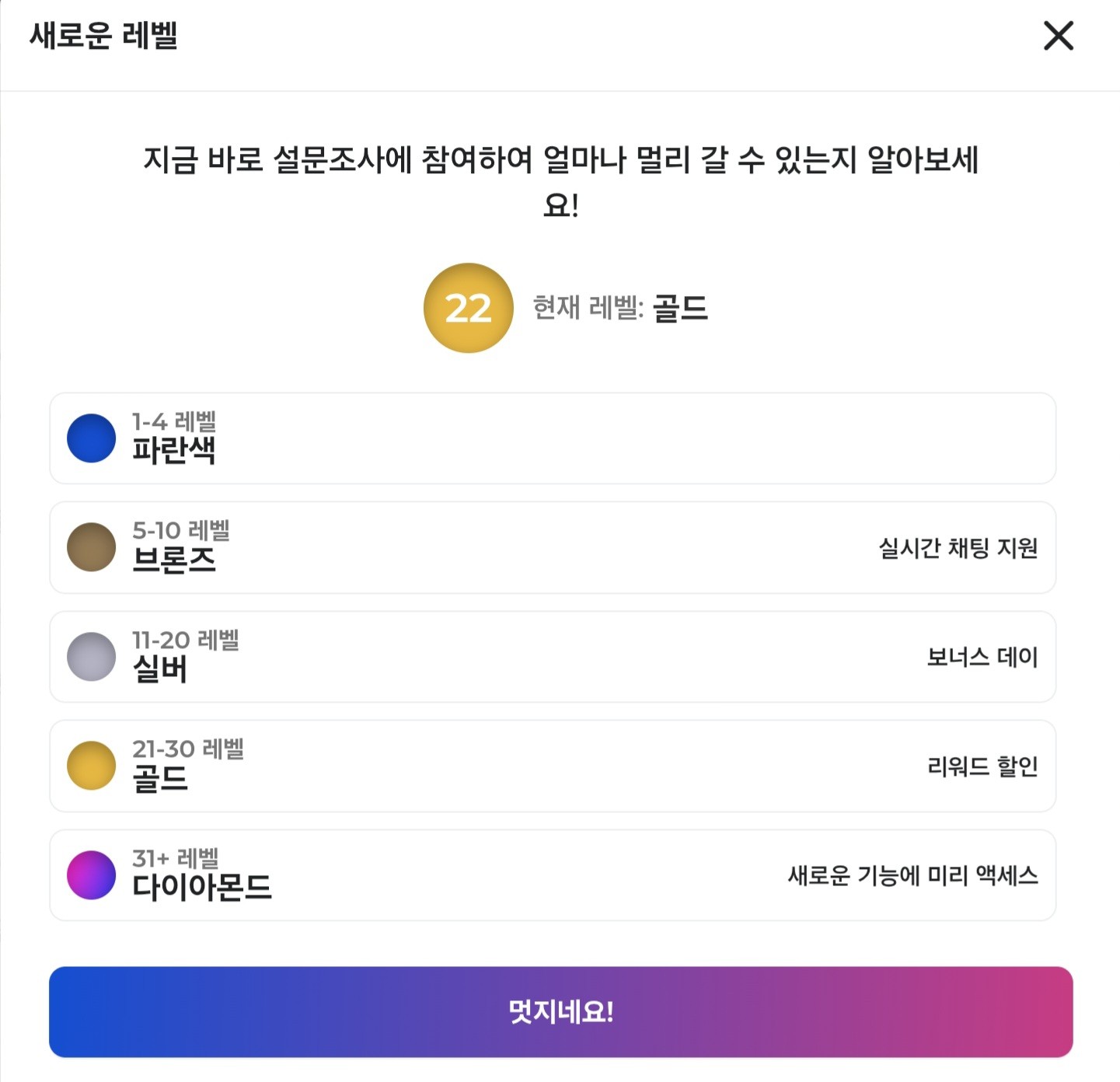Select the 보너스 데이 perk label
The image size is (1120, 1082).
coord(982,657)
